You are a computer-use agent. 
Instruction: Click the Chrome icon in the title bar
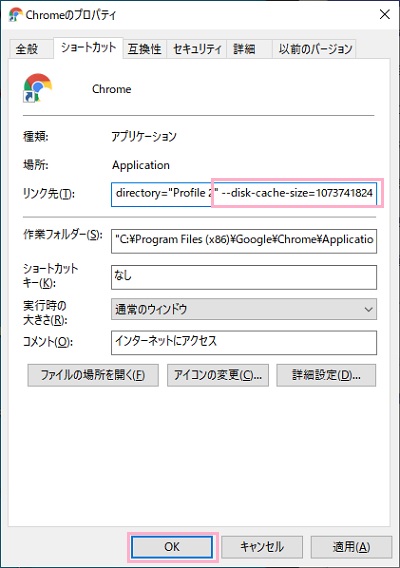(16, 14)
